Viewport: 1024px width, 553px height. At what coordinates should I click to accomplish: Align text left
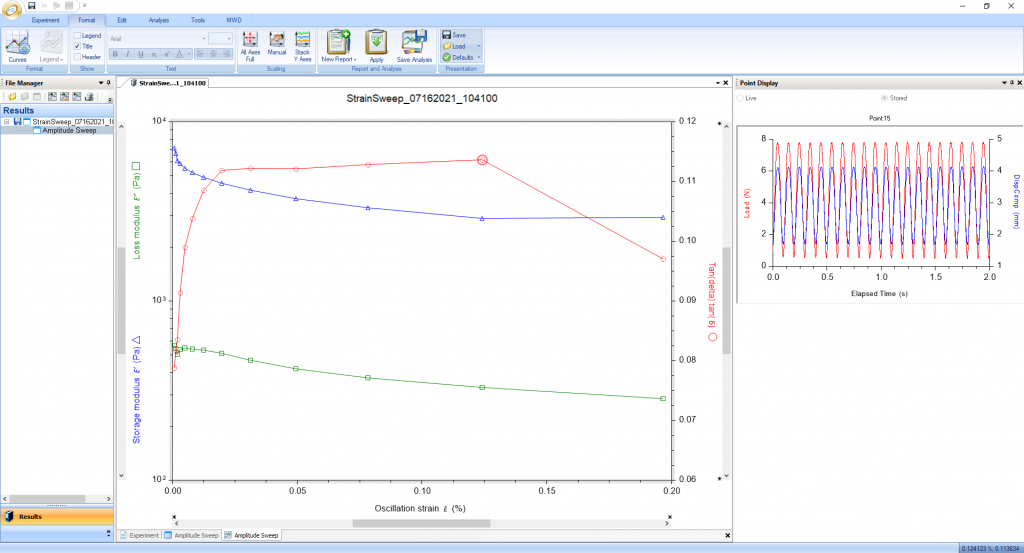point(200,54)
